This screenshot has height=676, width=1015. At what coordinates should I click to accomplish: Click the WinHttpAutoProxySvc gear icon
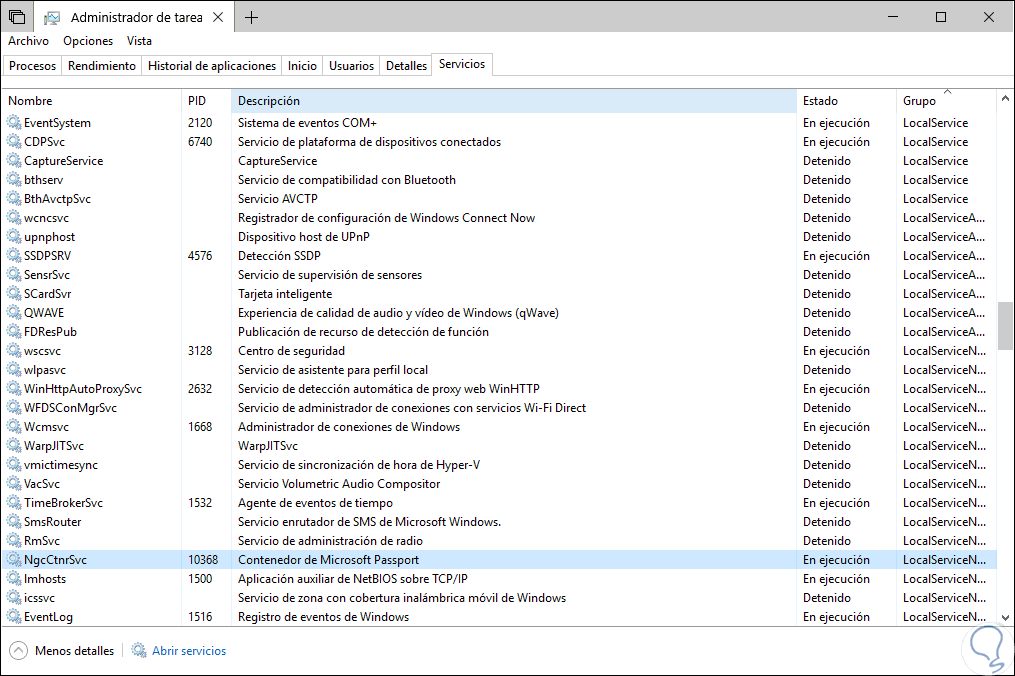[14, 389]
